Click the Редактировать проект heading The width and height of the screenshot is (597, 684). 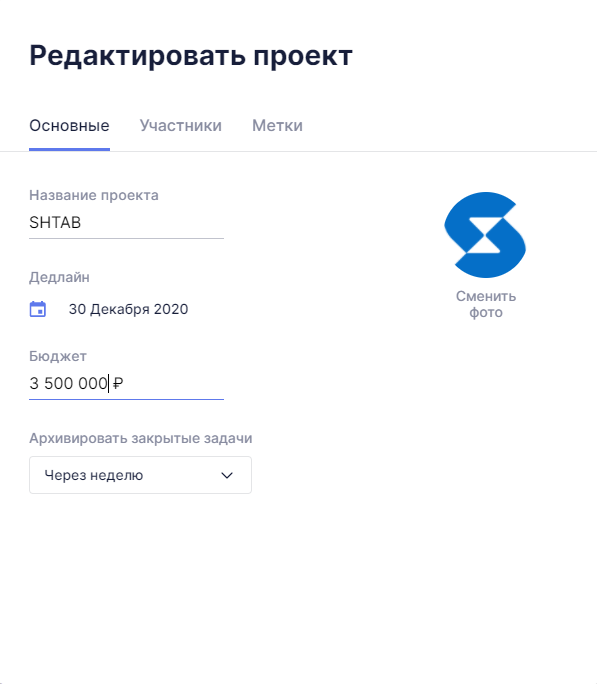[x=191, y=56]
